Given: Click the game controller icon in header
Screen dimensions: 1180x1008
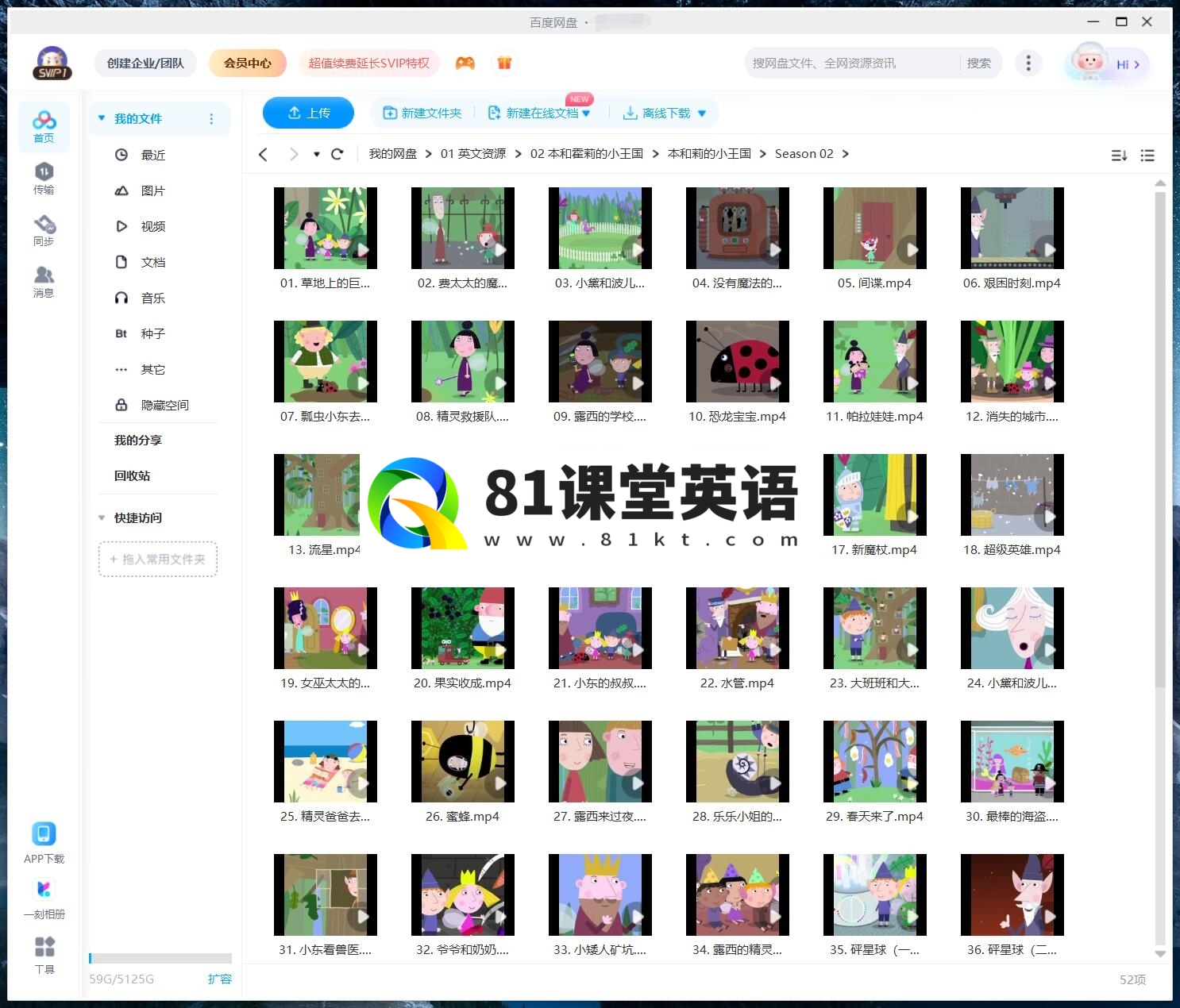Looking at the screenshot, I should (x=465, y=63).
